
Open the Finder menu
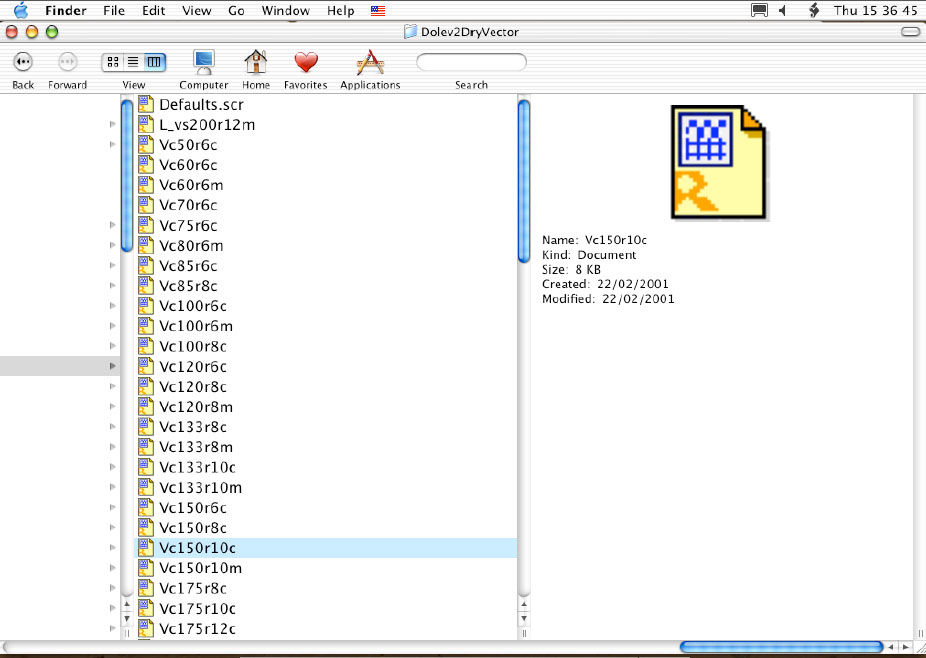(66, 11)
